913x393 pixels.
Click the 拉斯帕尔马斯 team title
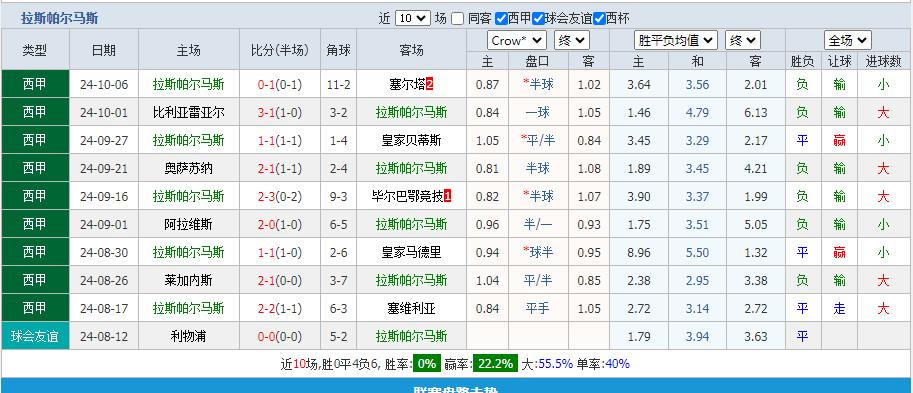tap(59, 19)
